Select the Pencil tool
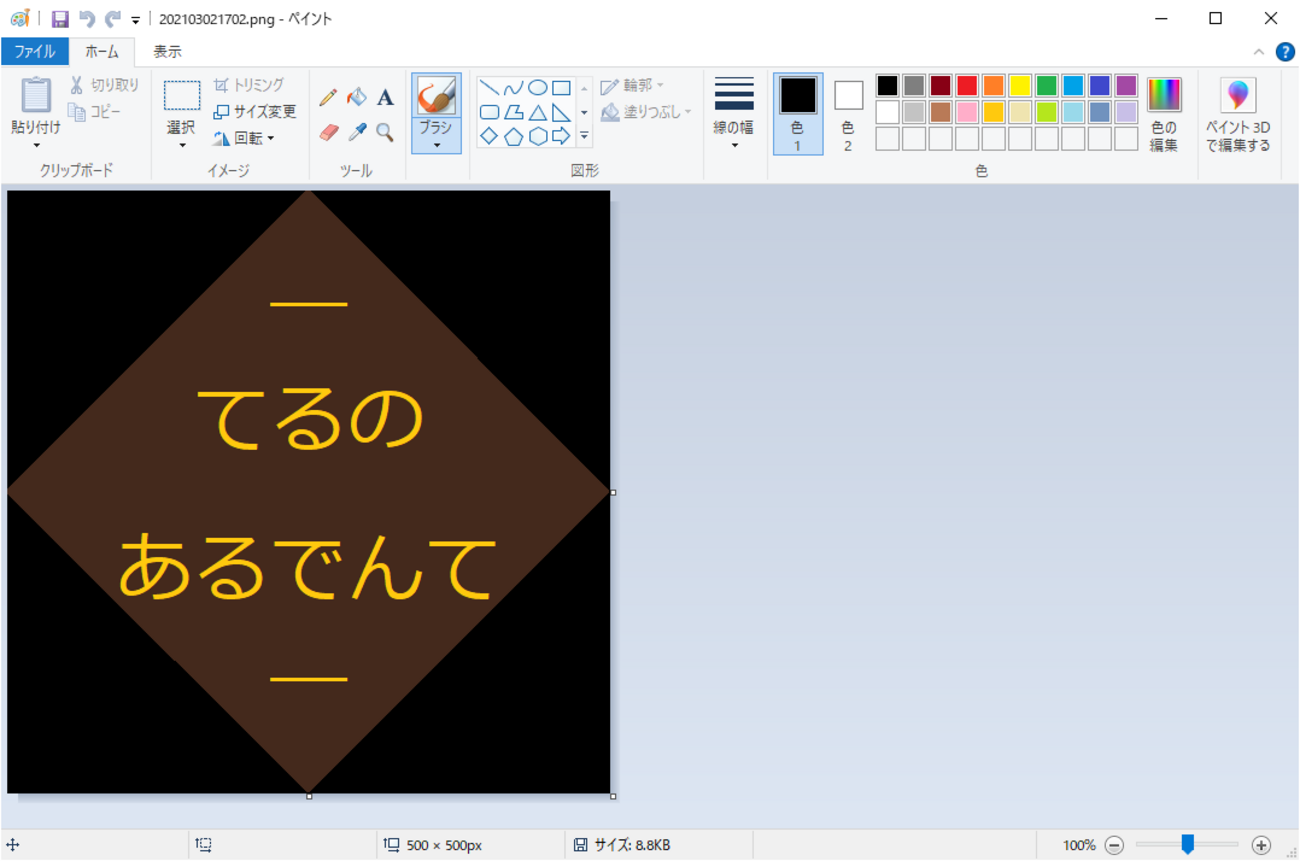 [328, 98]
